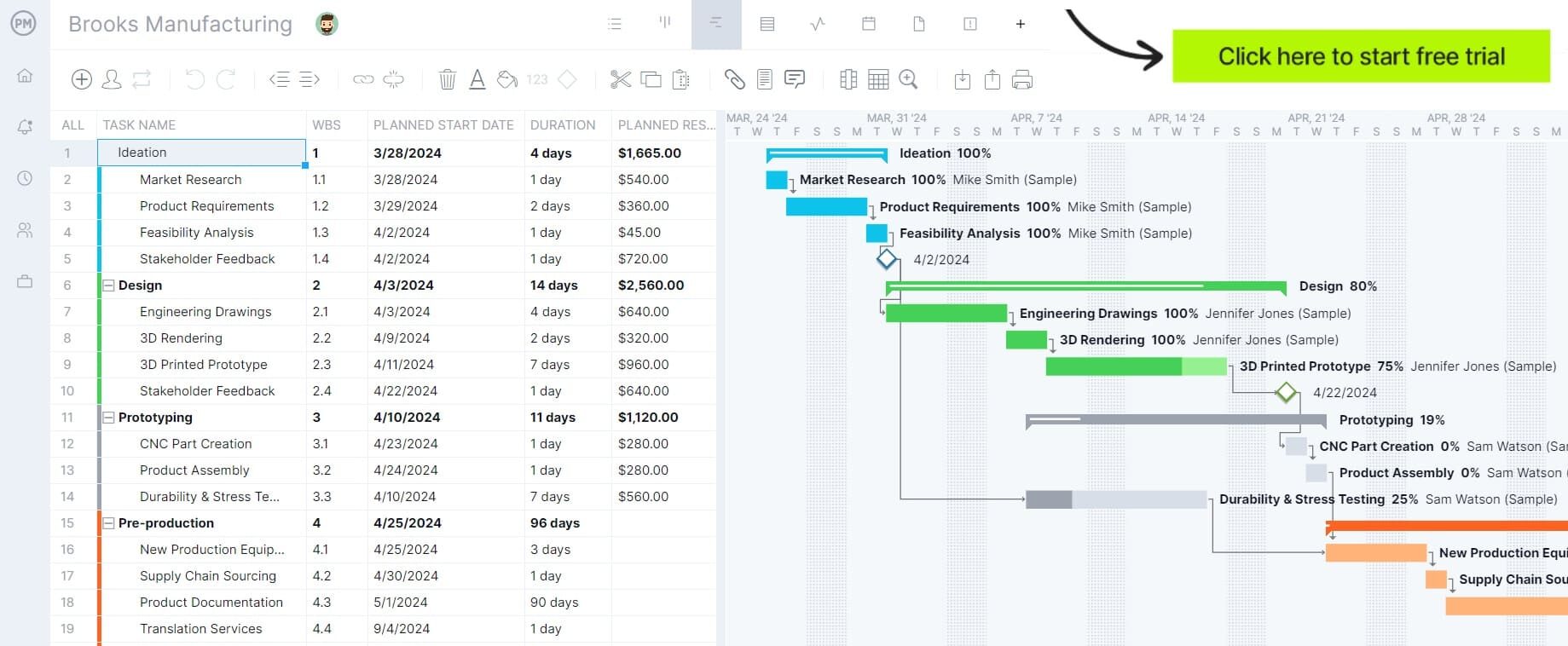This screenshot has height=646, width=1568.
Task: Click the Planned Start Date column header
Action: (443, 124)
